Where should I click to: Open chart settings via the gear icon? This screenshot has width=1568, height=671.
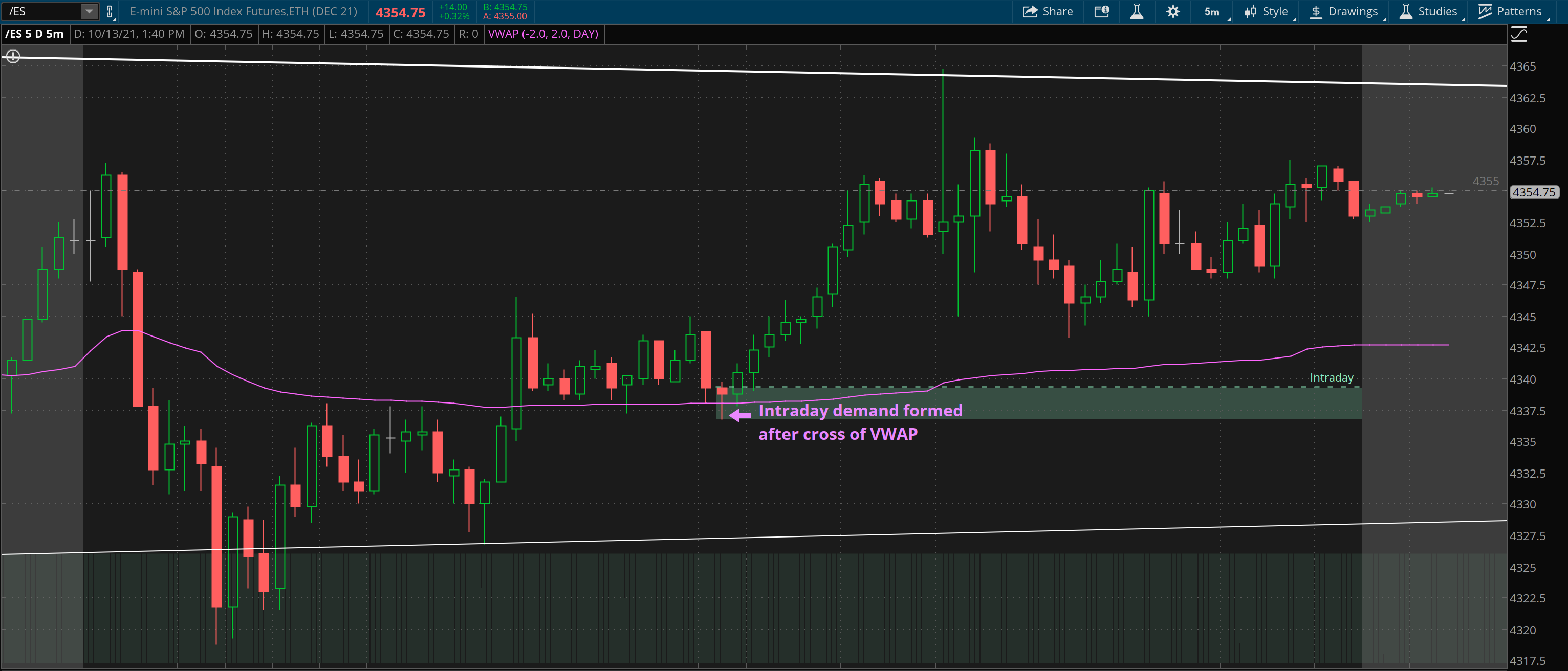pos(1172,12)
